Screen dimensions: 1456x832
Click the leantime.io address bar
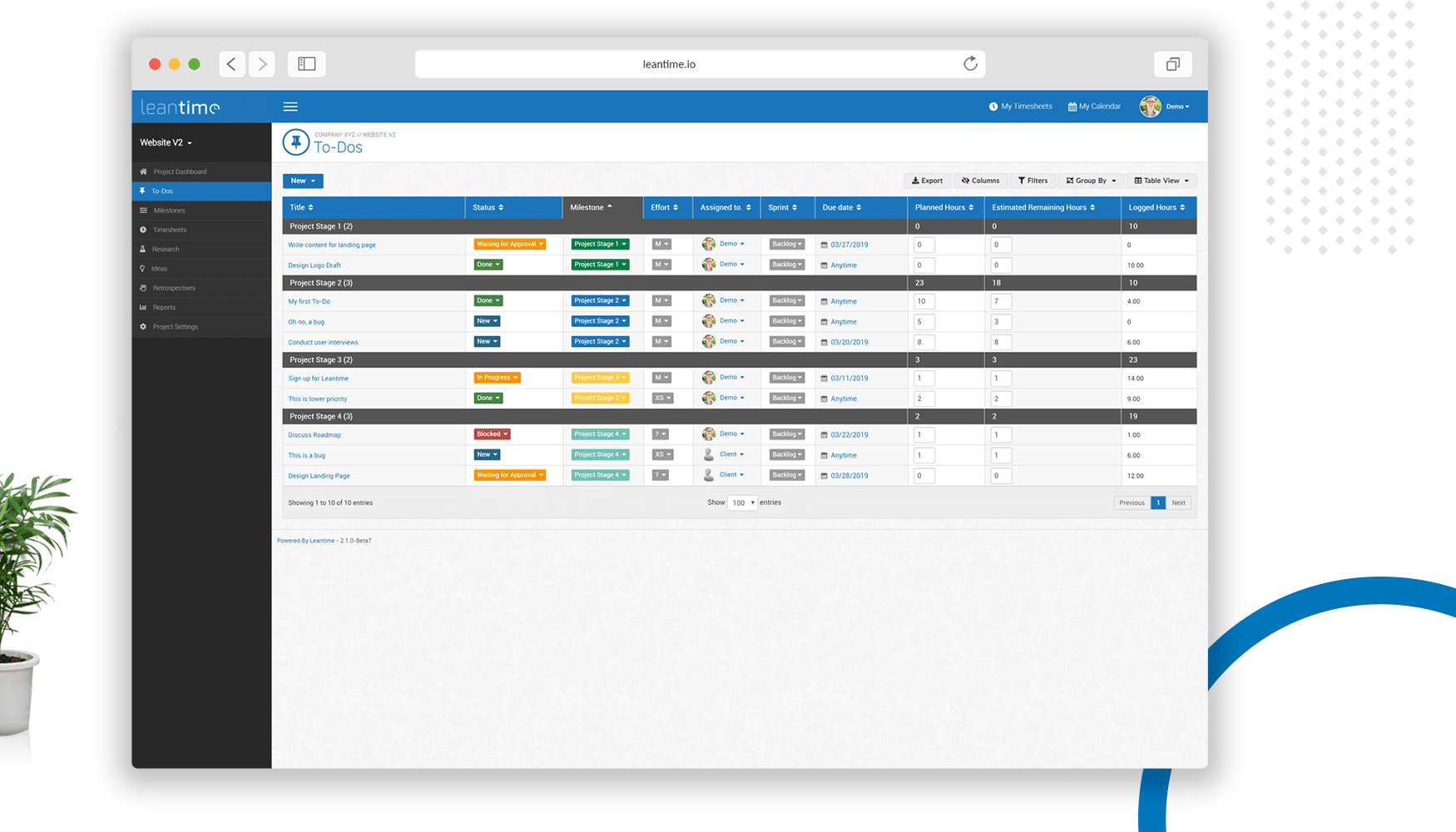(700, 64)
